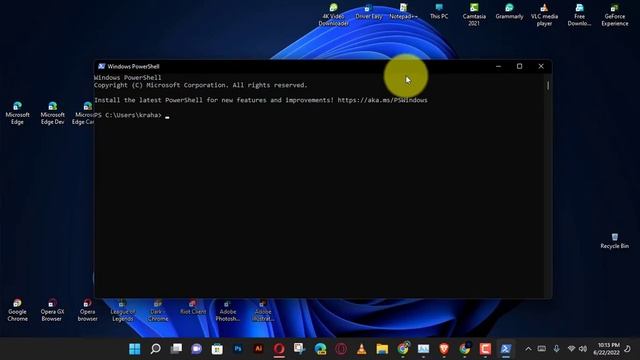Open File Explorer from the taskbar
Screen dimensions: 640x360
(x=382, y=349)
